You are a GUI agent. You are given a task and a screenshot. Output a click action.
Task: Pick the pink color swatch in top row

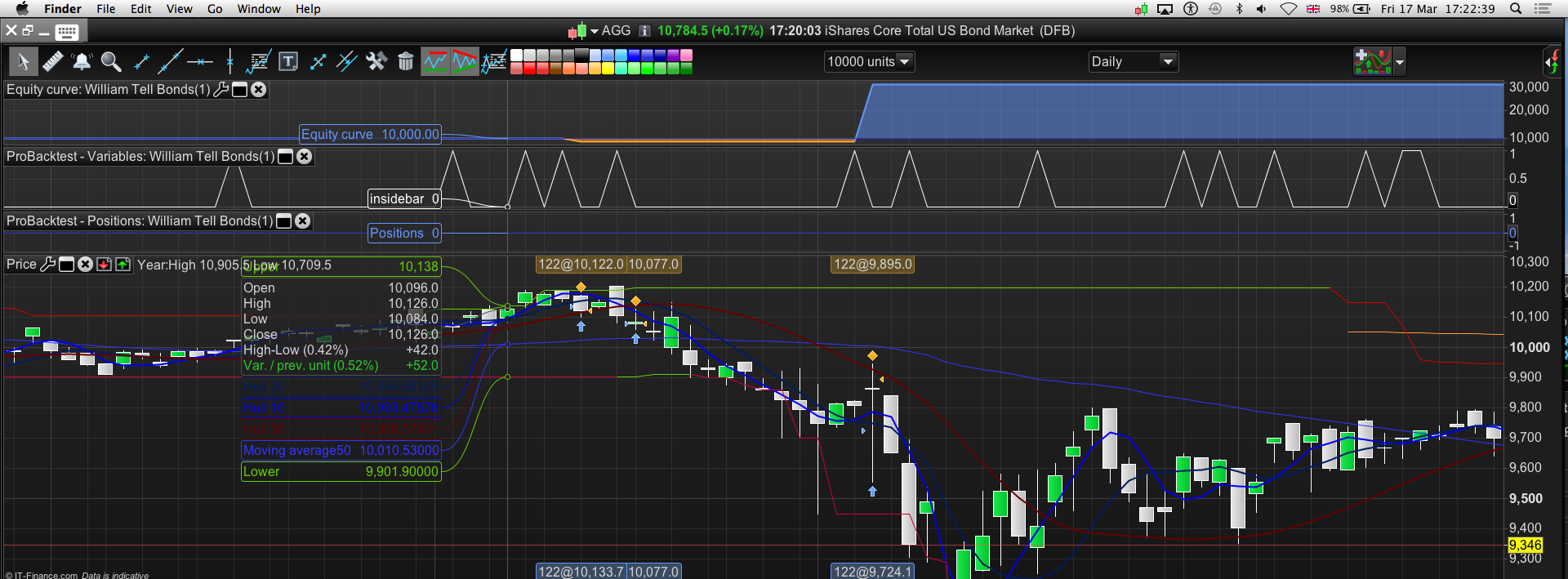[x=686, y=55]
